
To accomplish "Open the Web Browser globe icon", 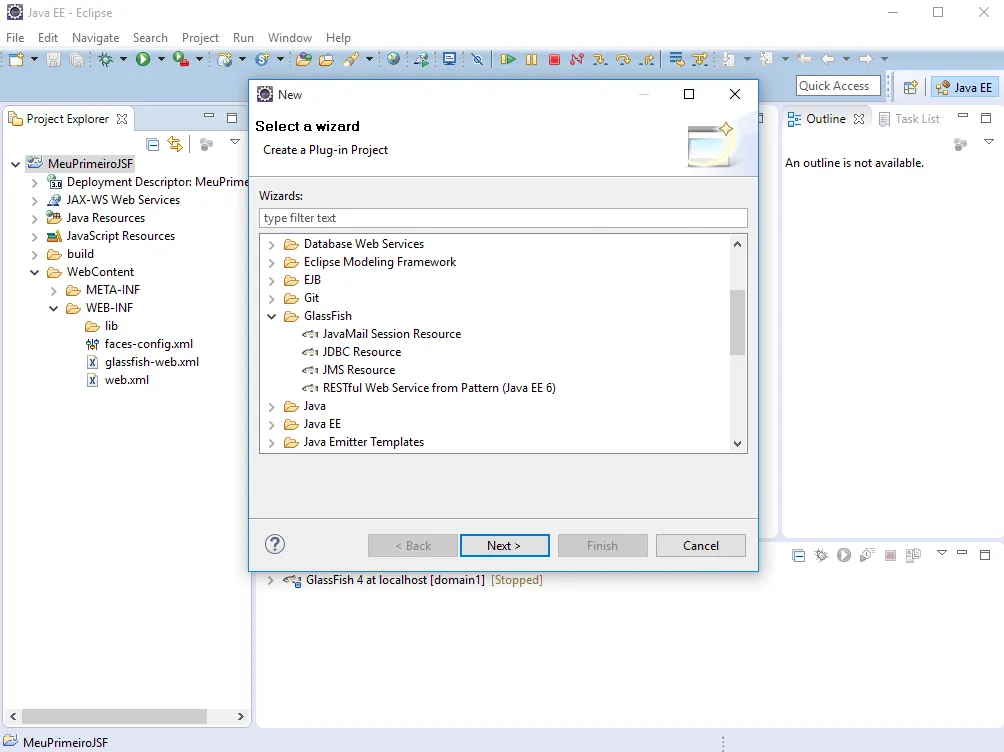I will click(x=394, y=60).
